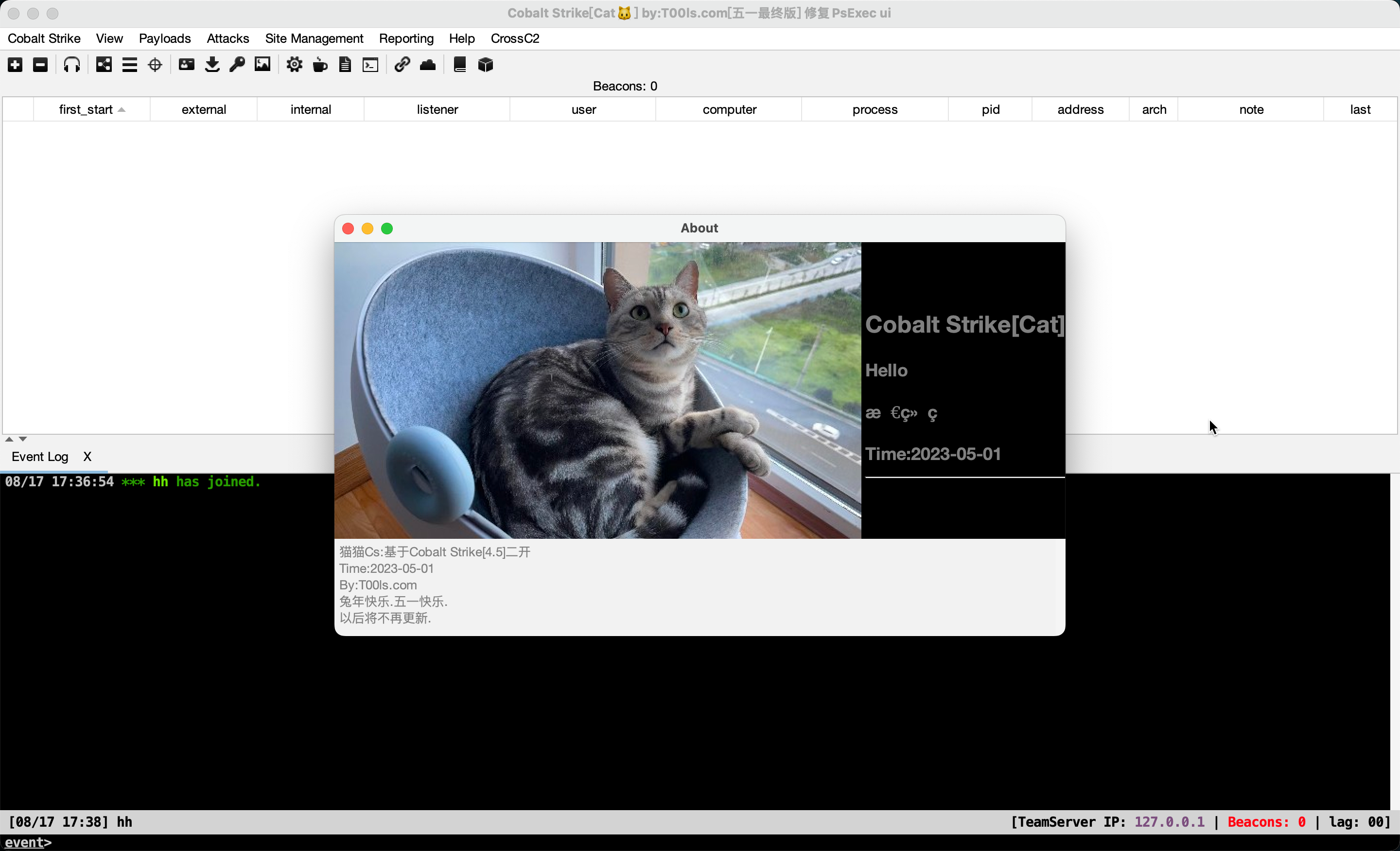
Task: Click 'Cobalt Strike[Cat]' heading in About
Action: (965, 325)
